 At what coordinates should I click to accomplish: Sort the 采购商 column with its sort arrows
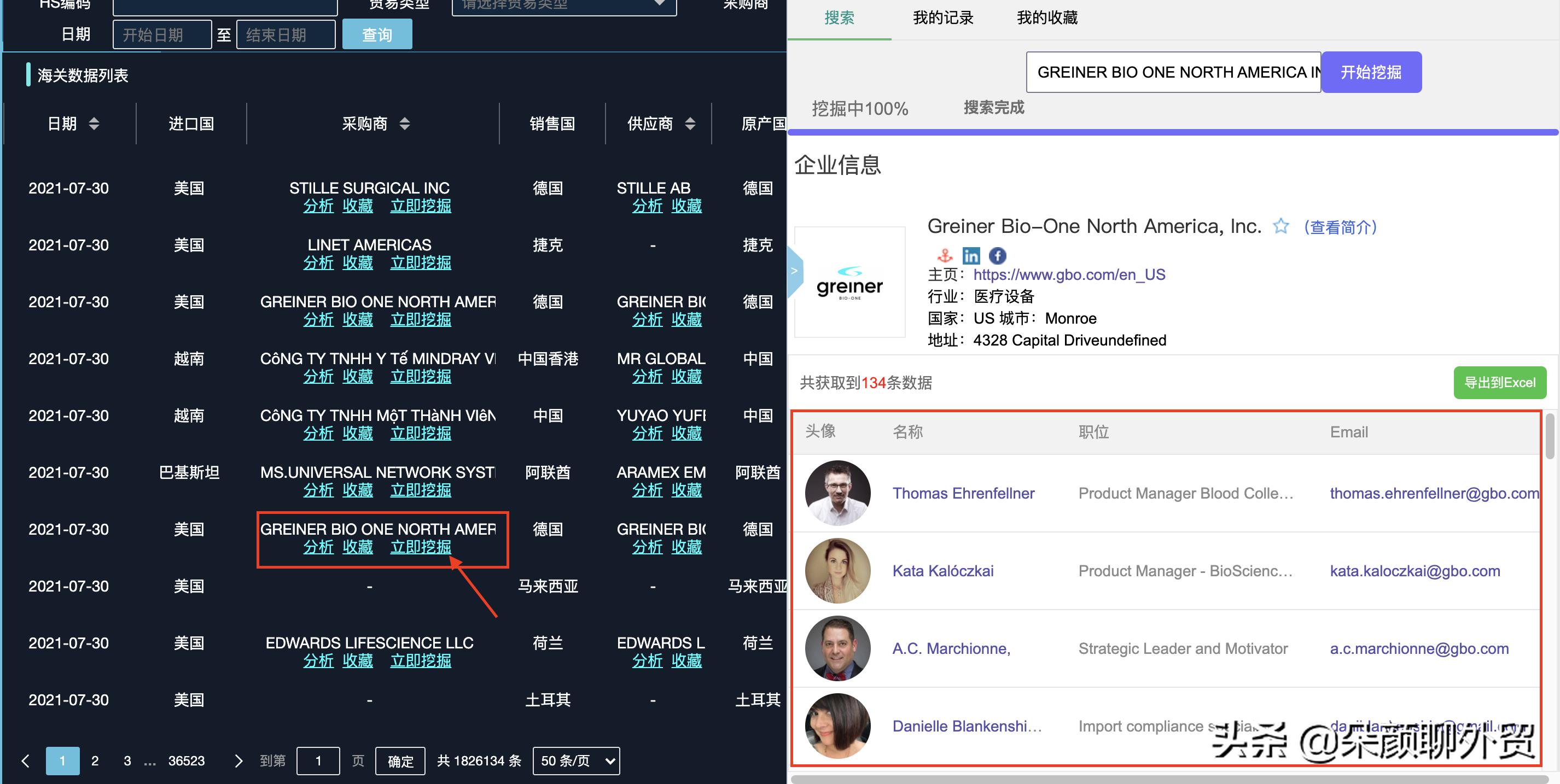pyautogui.click(x=405, y=124)
